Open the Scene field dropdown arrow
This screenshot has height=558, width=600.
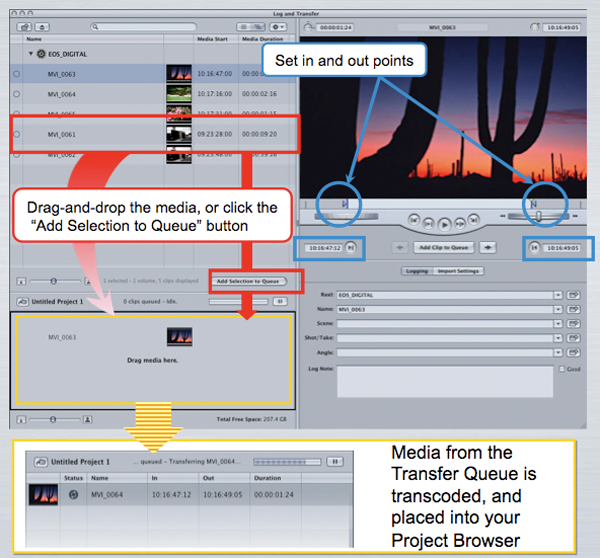pos(558,324)
